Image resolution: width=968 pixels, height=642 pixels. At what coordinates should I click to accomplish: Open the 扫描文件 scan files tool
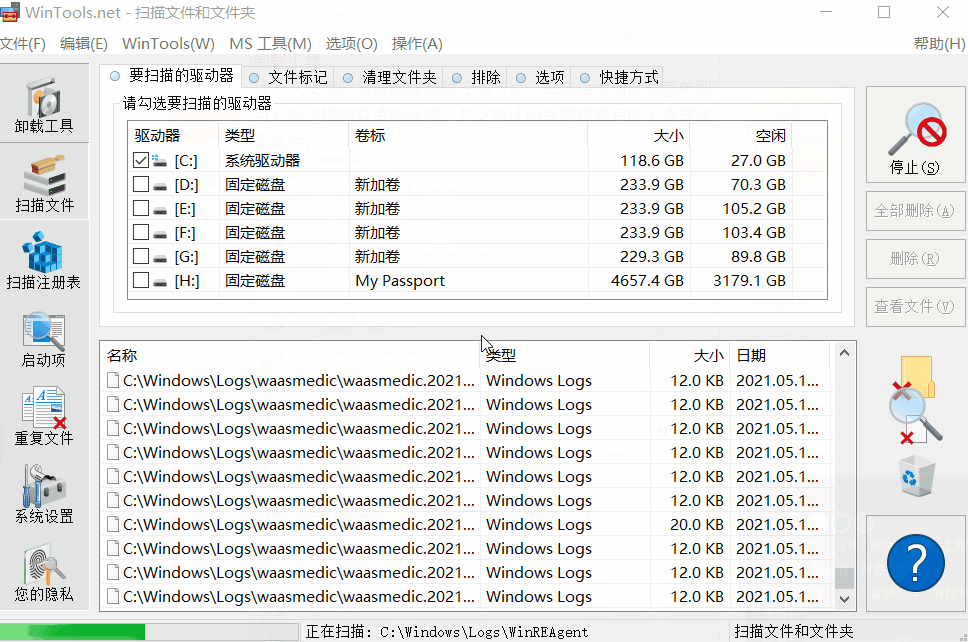44,183
